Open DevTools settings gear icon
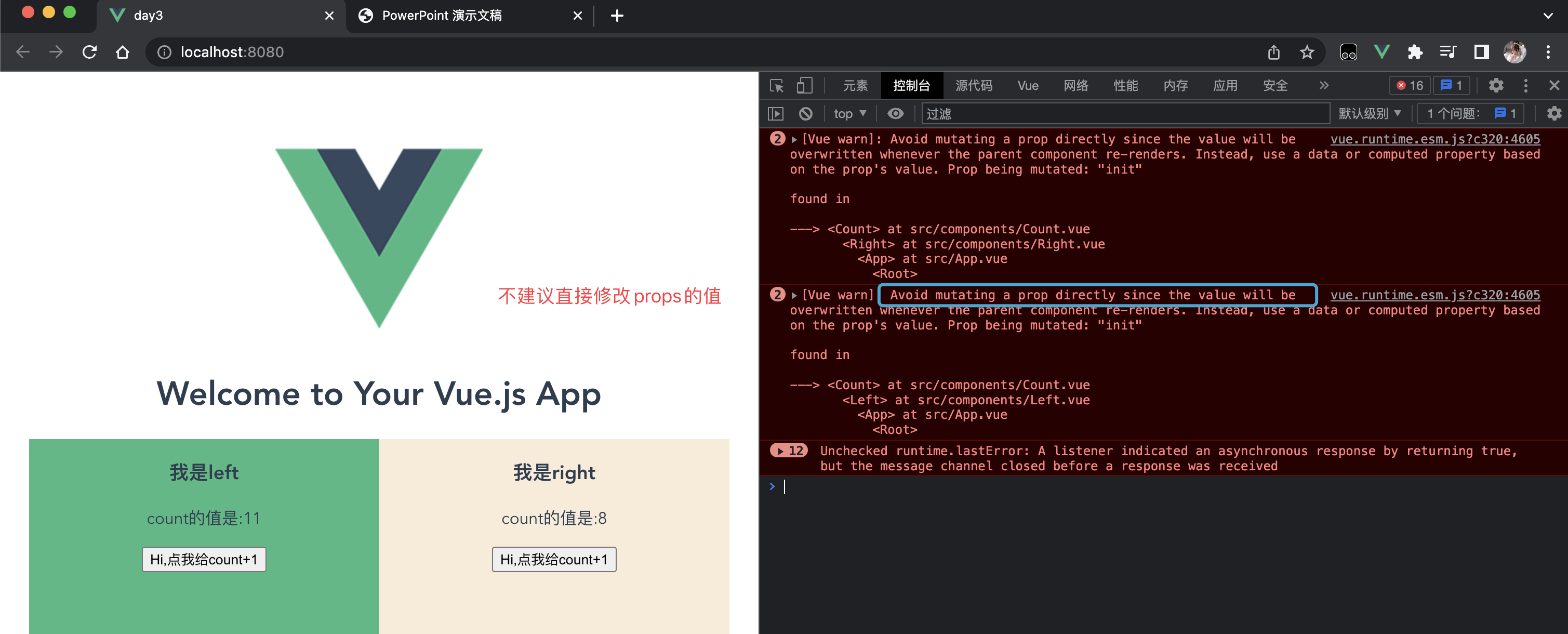The width and height of the screenshot is (1568, 634). pyautogui.click(x=1496, y=86)
